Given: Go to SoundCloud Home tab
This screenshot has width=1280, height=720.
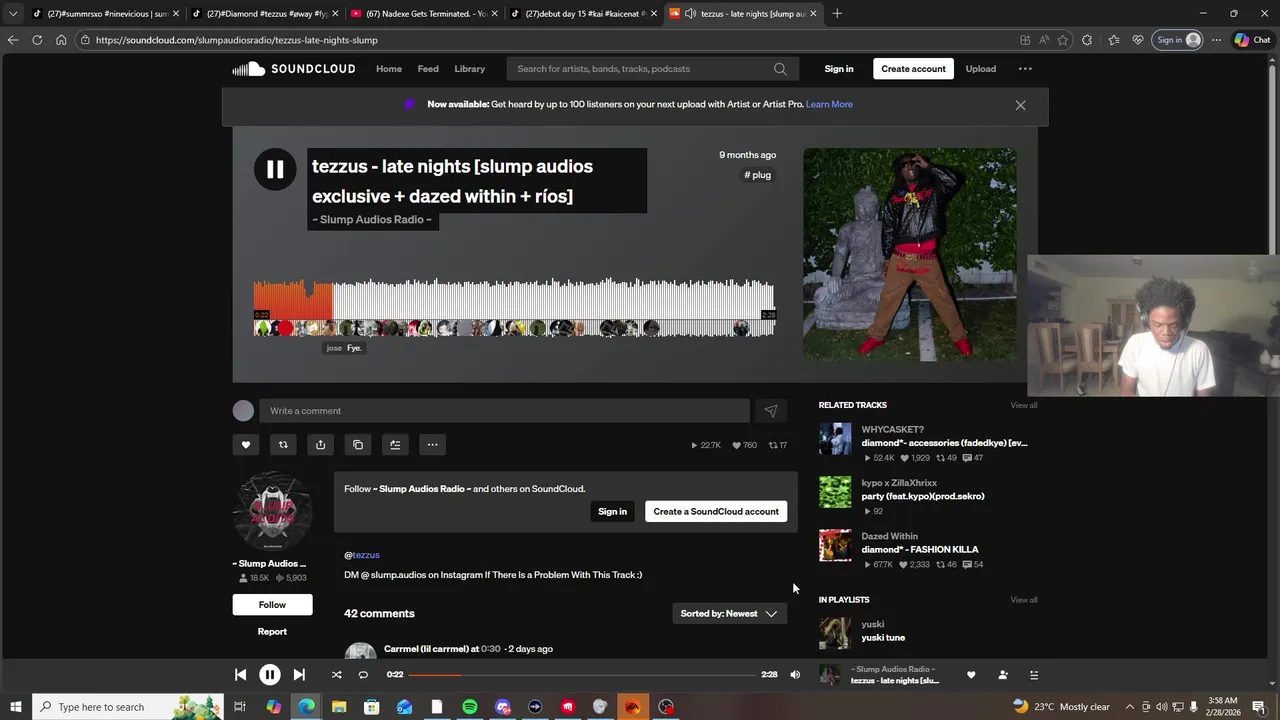Looking at the screenshot, I should pos(389,69).
